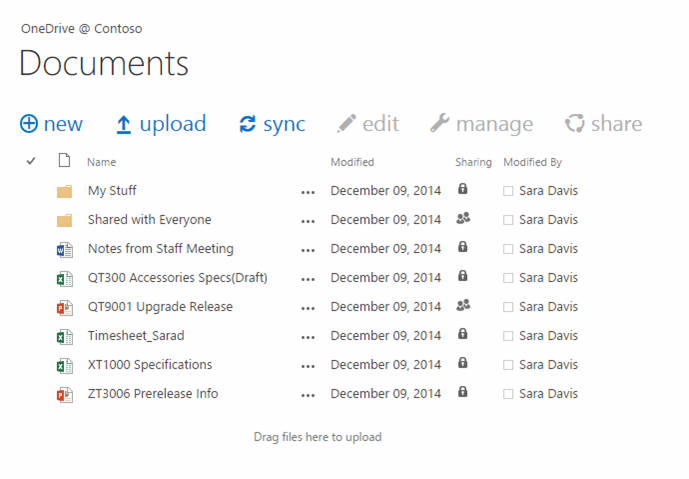Open the Shared with Everyone folder link
This screenshot has height=479, width=689.
149,220
